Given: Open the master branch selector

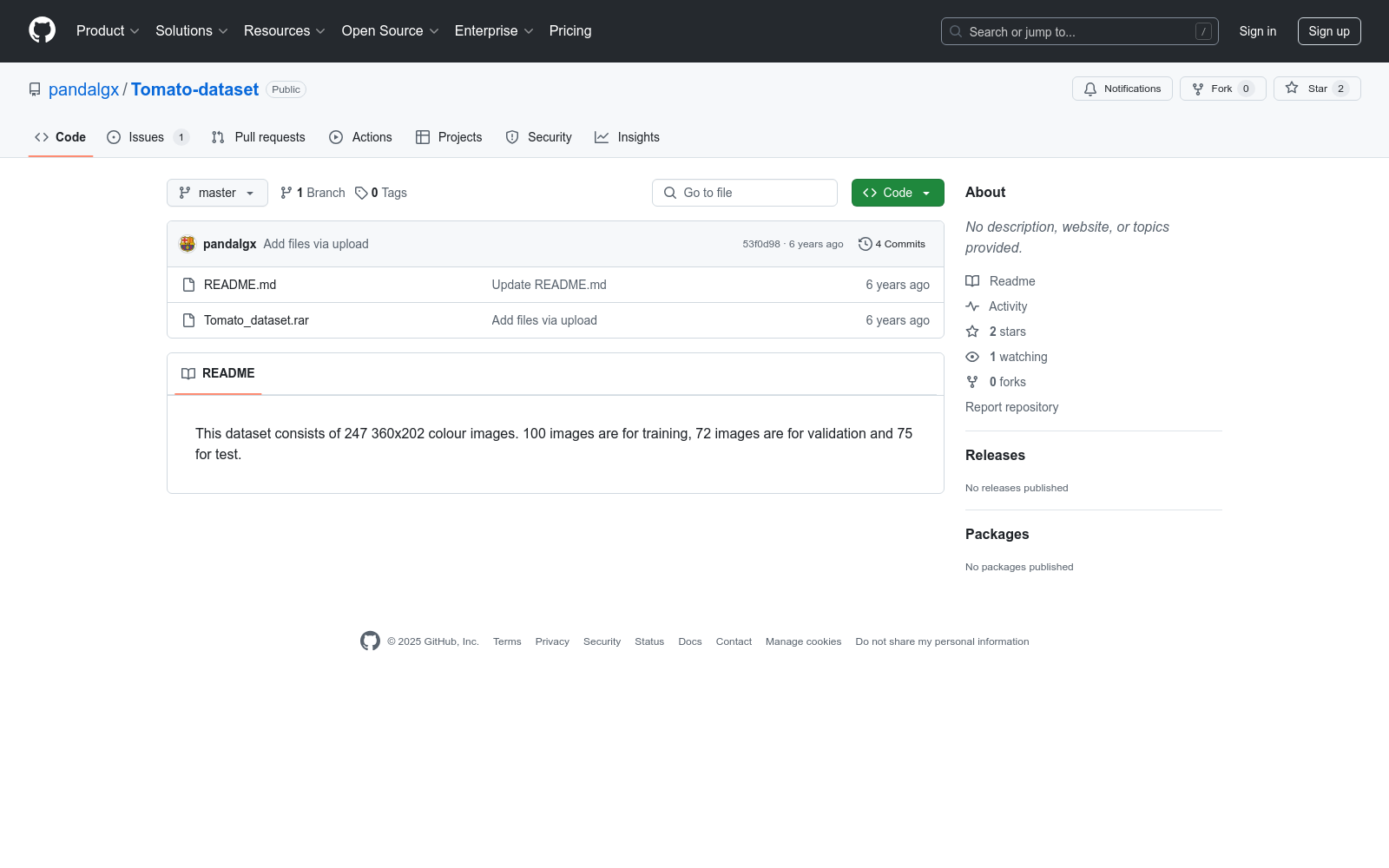Looking at the screenshot, I should tap(217, 193).
